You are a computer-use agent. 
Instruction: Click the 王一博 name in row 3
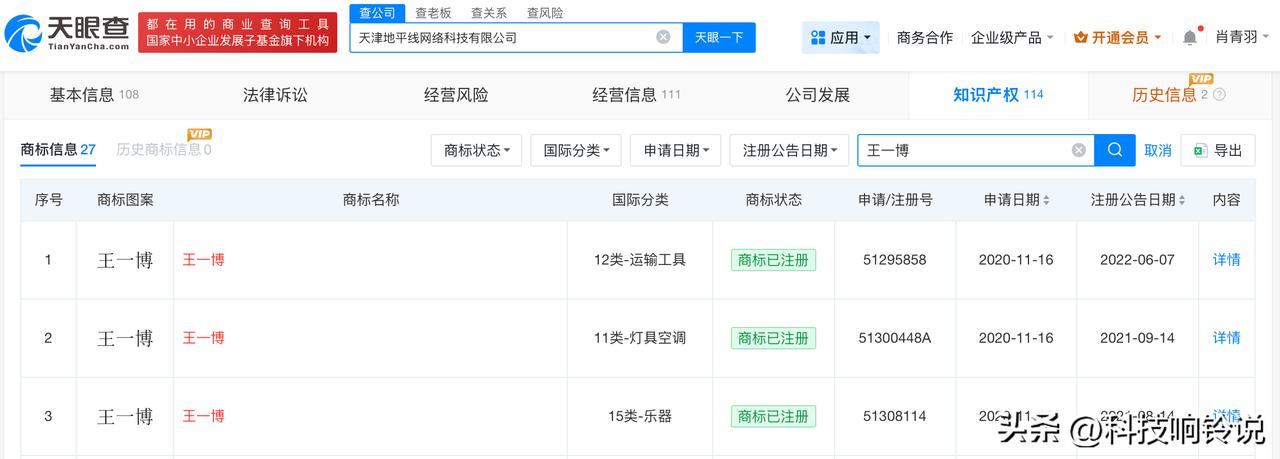[203, 416]
